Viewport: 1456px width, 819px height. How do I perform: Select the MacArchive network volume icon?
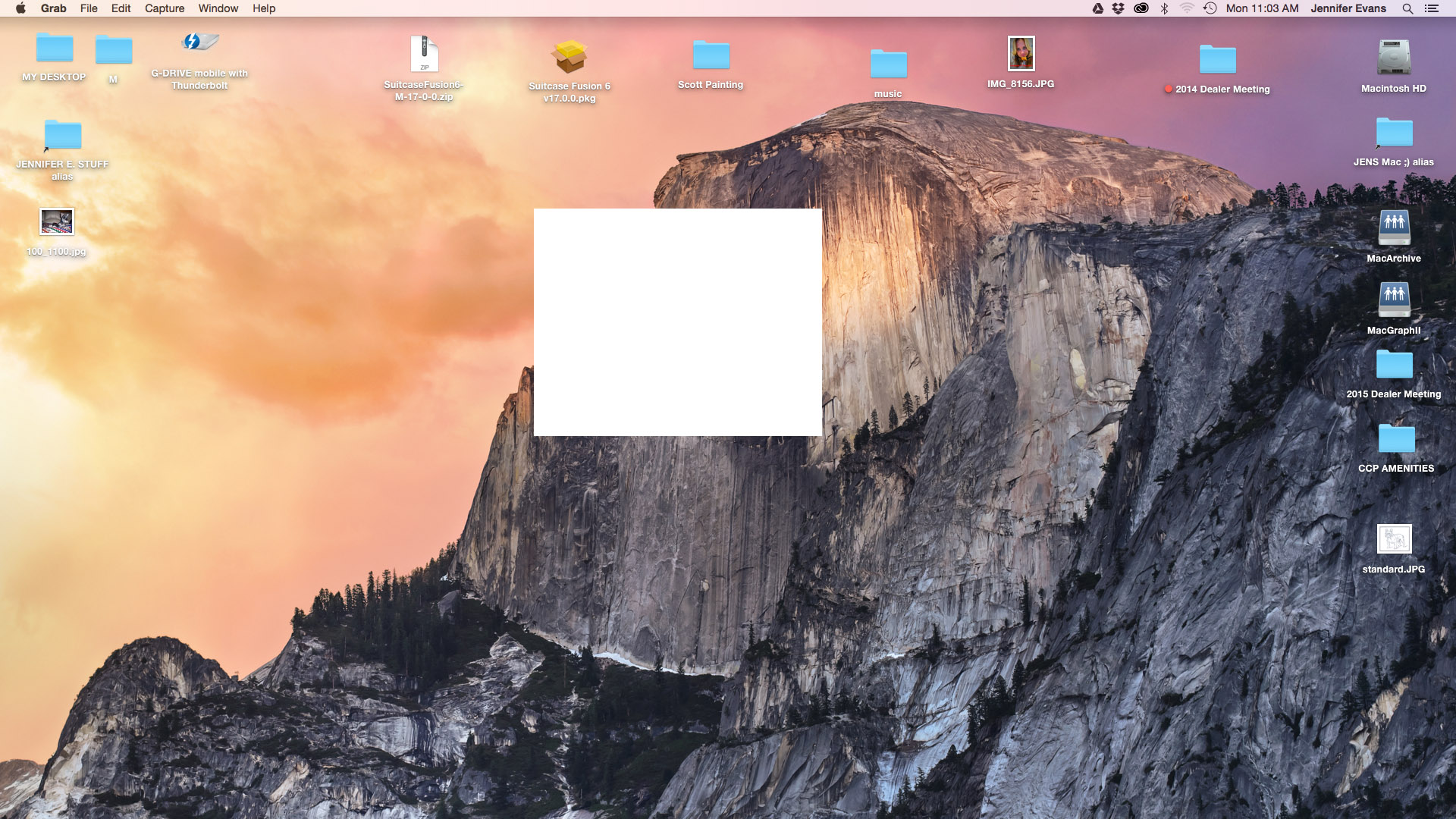[1393, 227]
